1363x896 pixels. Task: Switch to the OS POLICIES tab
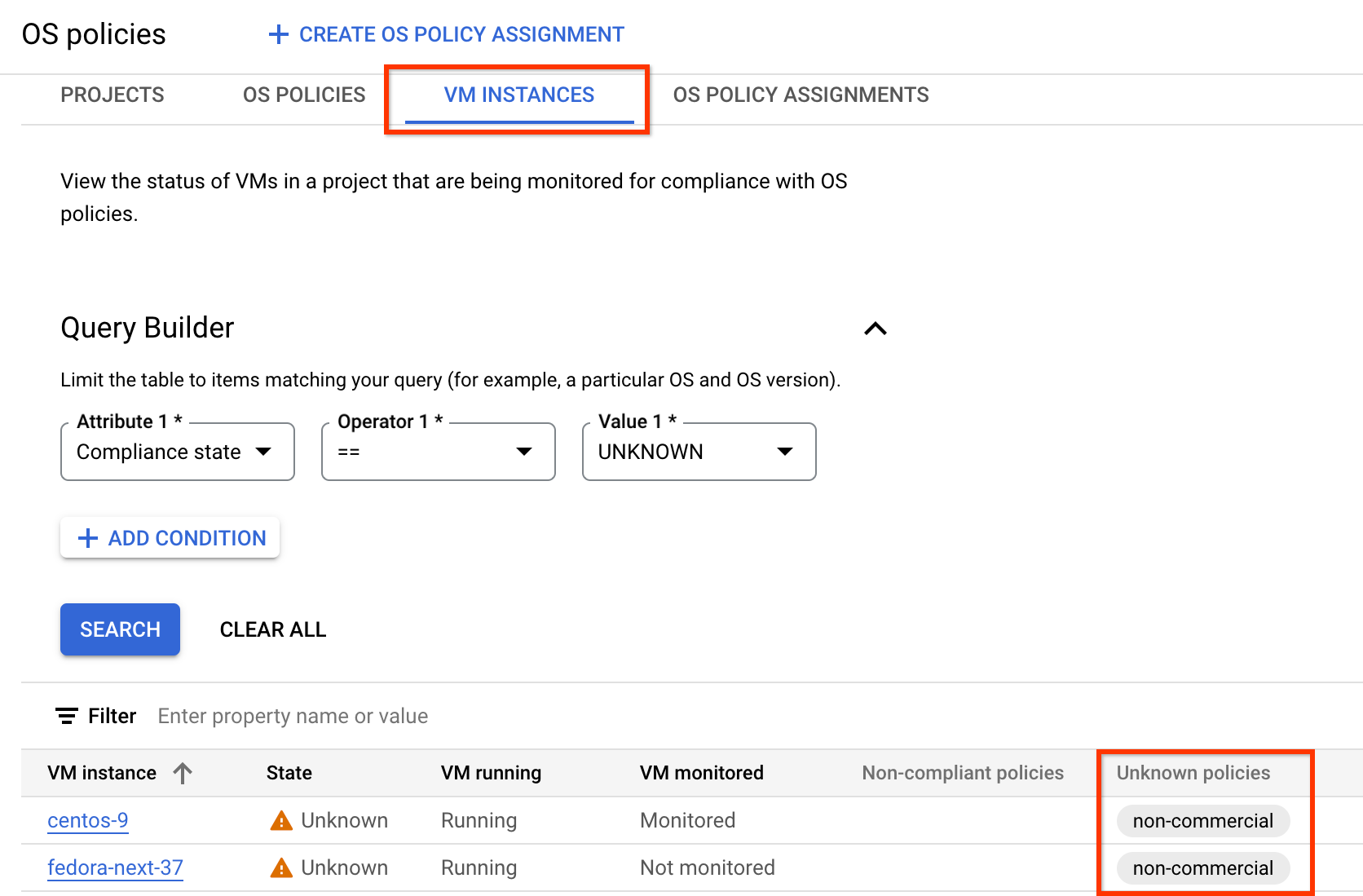coord(303,95)
